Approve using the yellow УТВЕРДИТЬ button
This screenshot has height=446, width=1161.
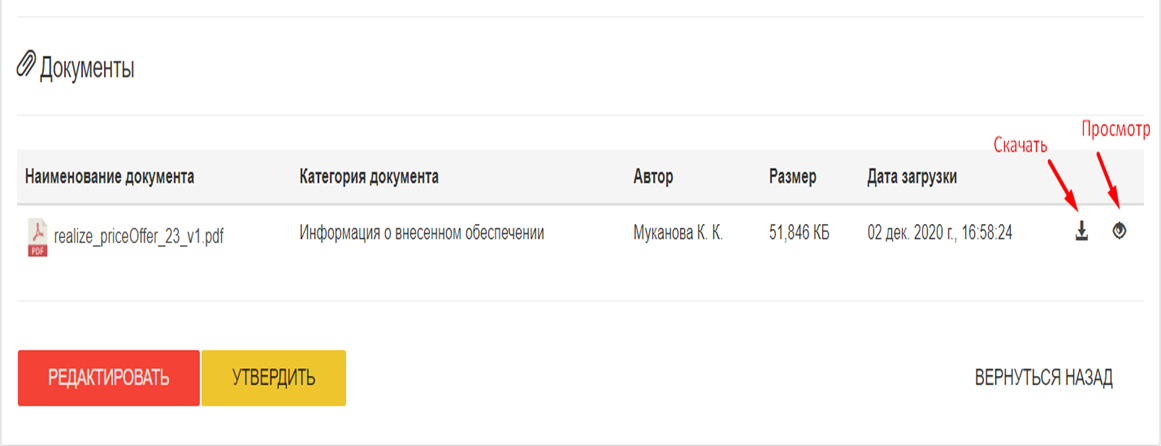273,378
